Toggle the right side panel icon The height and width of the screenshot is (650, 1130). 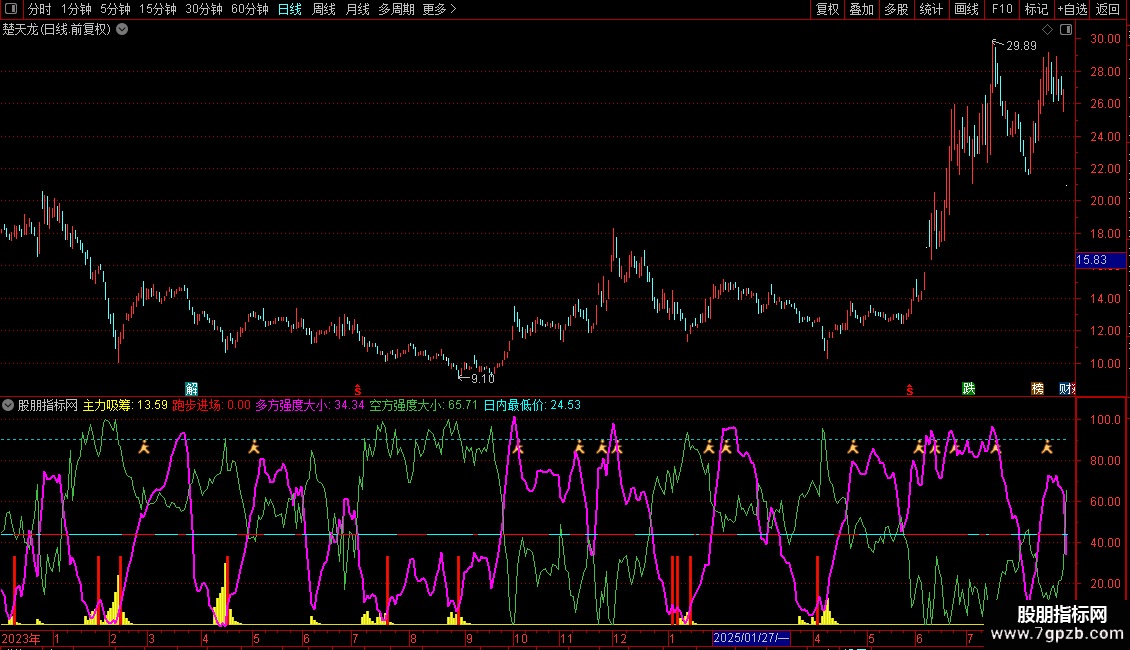click(1064, 30)
